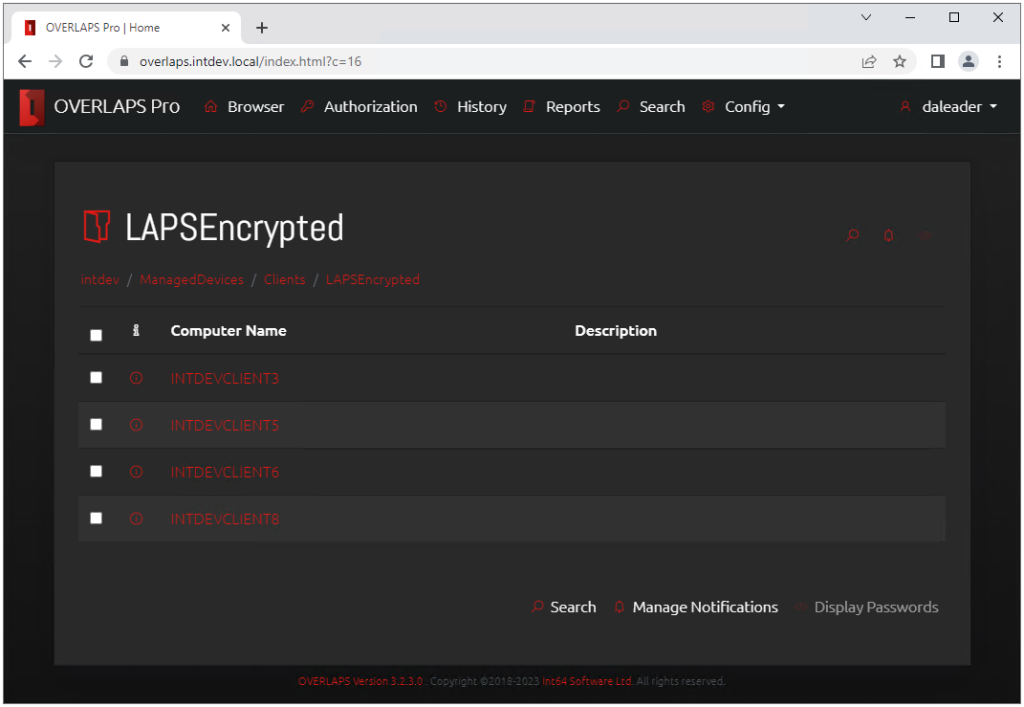This screenshot has width=1024, height=707.
Task: Open the OVERLAPS Version 3.2.3.0 footer link
Action: [360, 682]
